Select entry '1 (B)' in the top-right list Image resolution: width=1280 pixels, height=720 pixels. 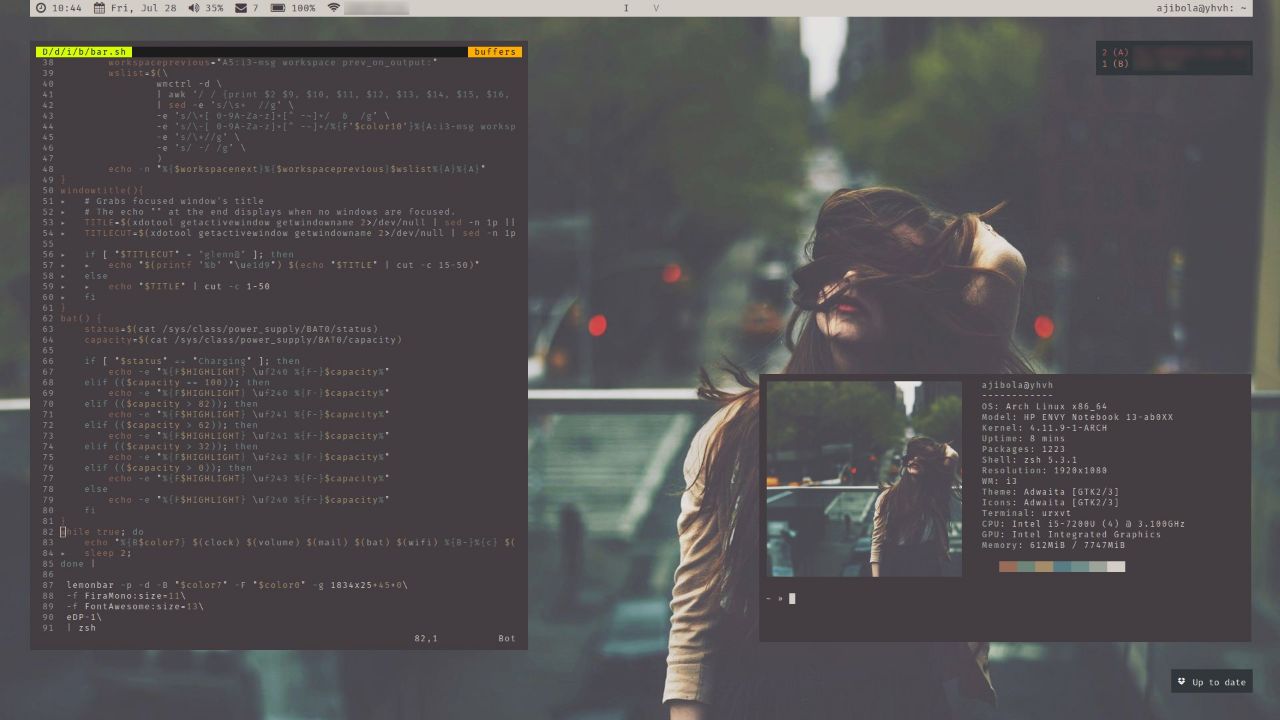click(1115, 64)
